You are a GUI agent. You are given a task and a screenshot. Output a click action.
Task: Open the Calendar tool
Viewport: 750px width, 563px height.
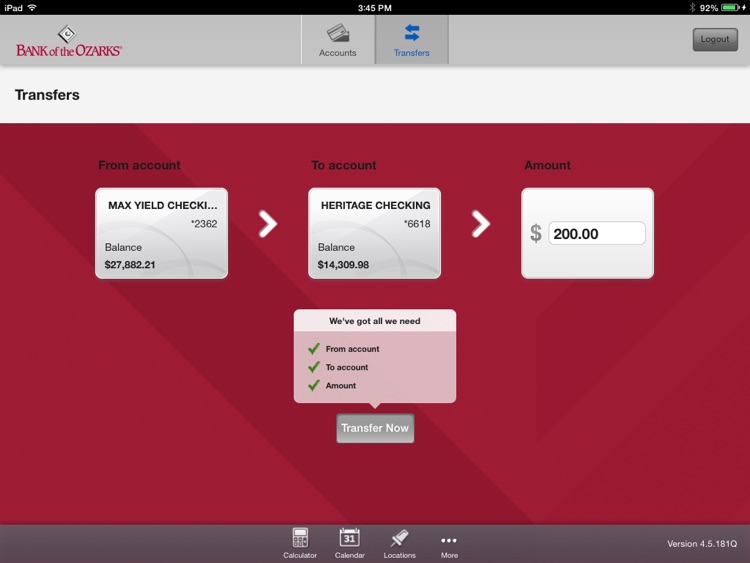(x=350, y=543)
